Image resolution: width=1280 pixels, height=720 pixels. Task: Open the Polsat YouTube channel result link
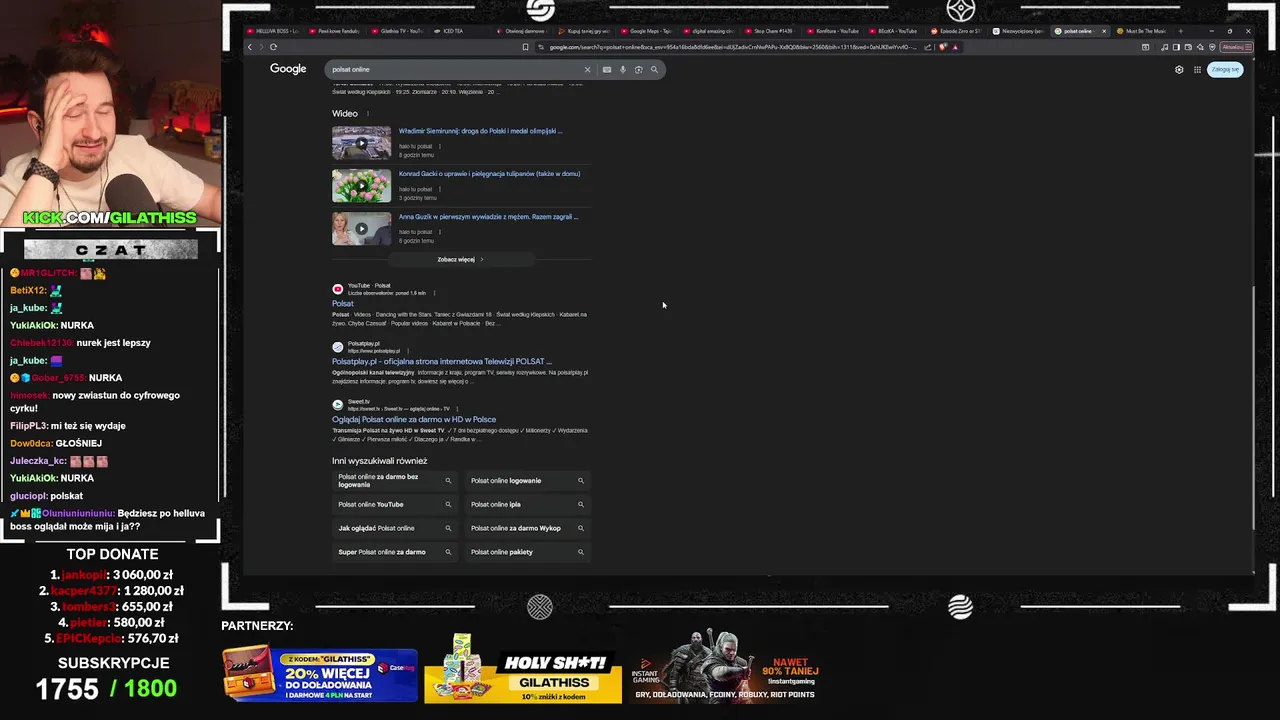click(x=343, y=304)
